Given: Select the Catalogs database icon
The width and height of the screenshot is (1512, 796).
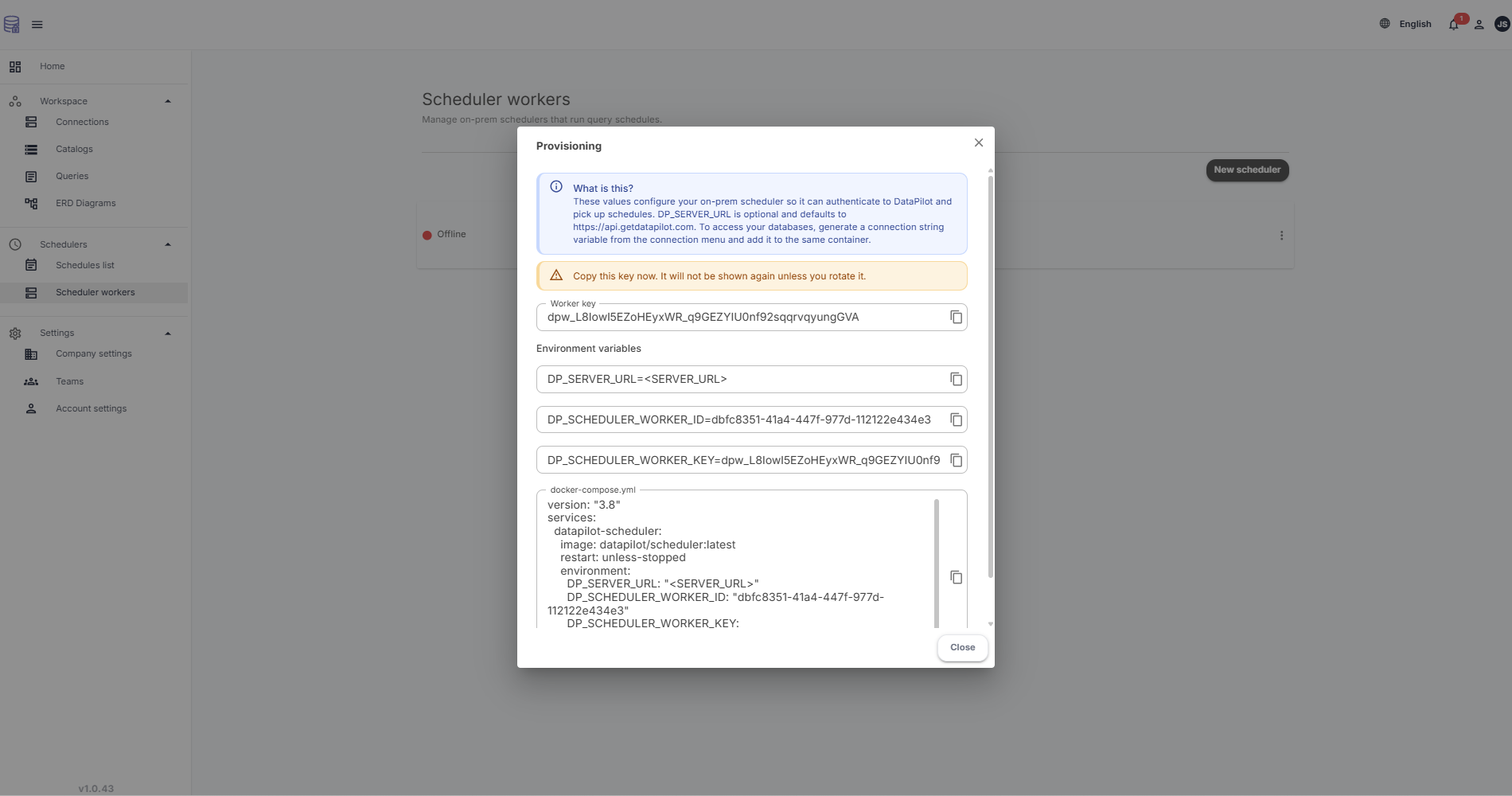Looking at the screenshot, I should 30,149.
